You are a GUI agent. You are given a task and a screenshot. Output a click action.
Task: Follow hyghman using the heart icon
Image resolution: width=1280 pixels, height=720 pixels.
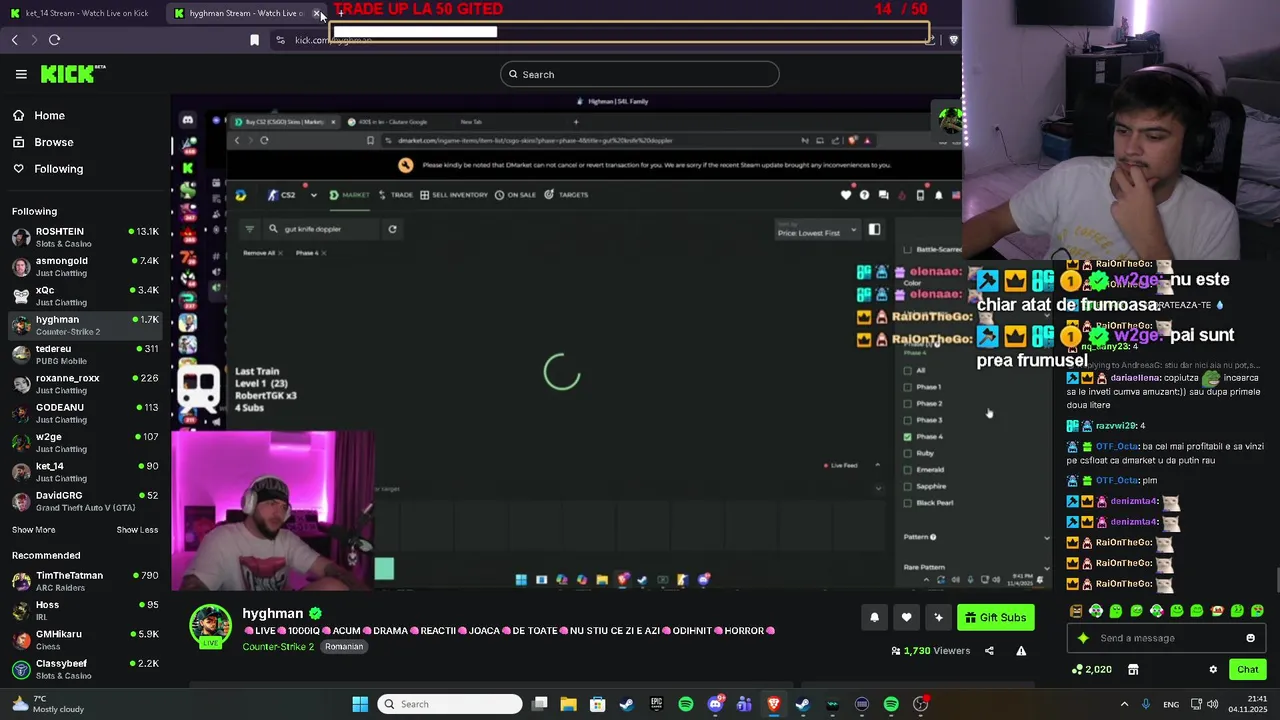coord(906,617)
